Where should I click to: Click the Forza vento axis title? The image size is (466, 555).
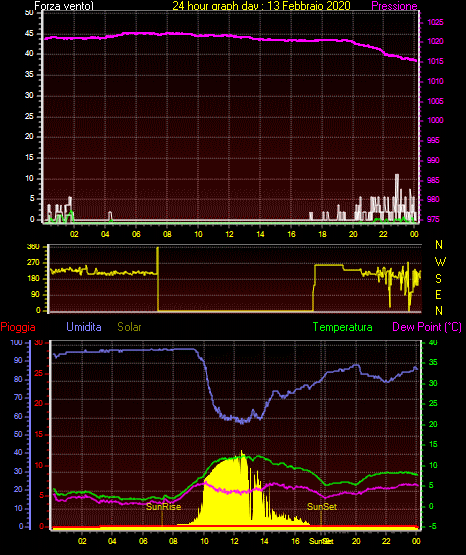[x=64, y=6]
